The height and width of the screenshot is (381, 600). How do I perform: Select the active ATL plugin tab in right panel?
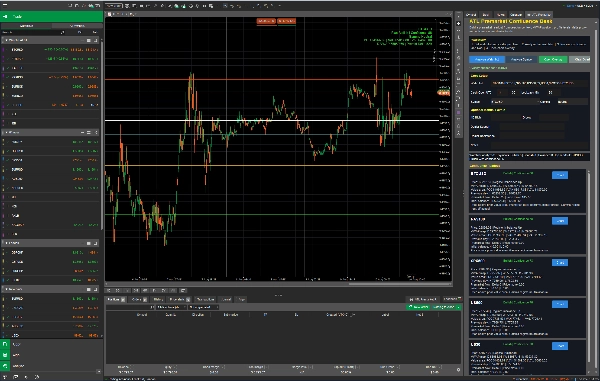pos(539,15)
